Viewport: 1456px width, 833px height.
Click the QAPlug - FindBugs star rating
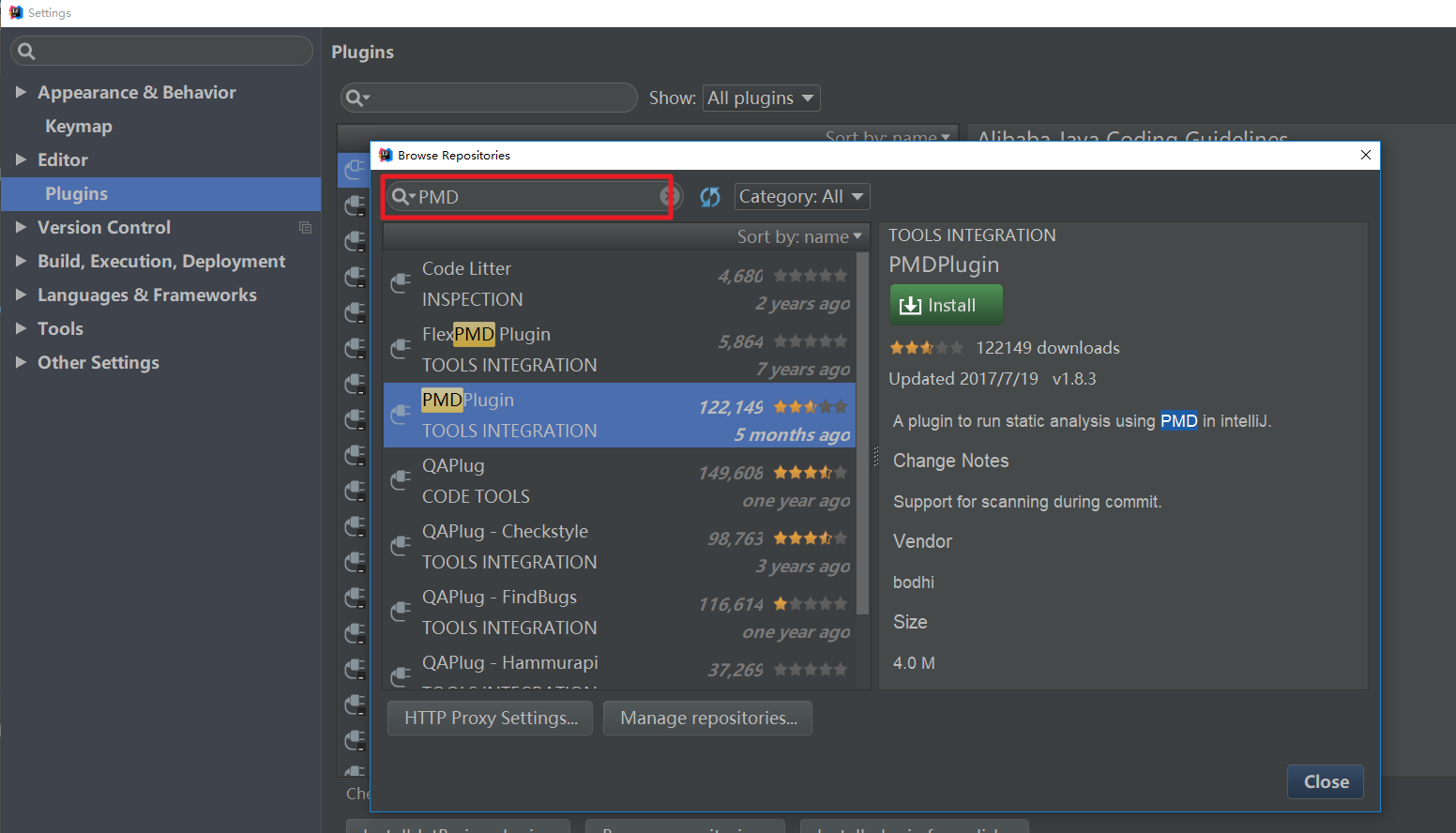(x=811, y=604)
